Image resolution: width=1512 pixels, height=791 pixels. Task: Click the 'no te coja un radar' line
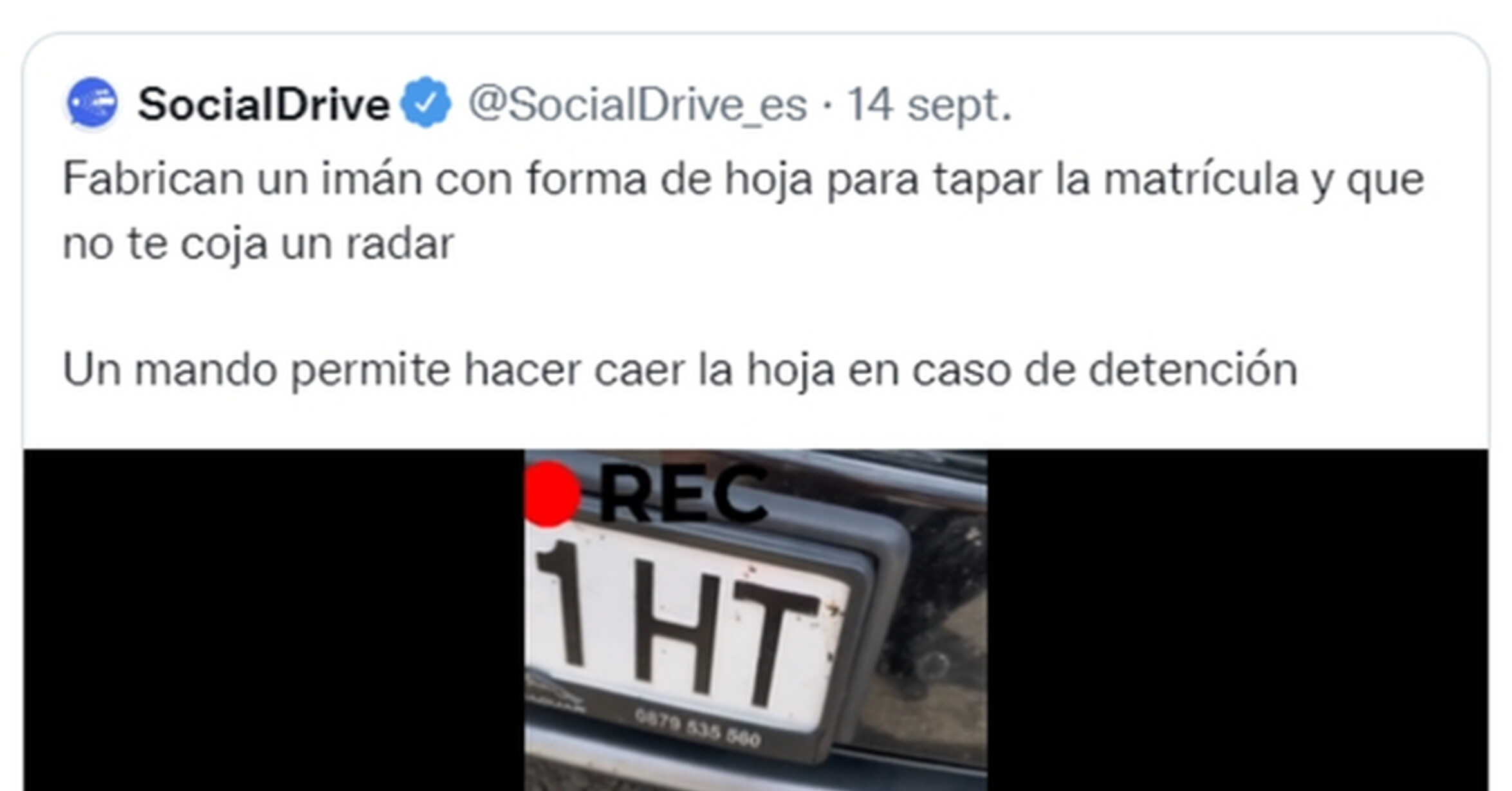click(x=259, y=244)
